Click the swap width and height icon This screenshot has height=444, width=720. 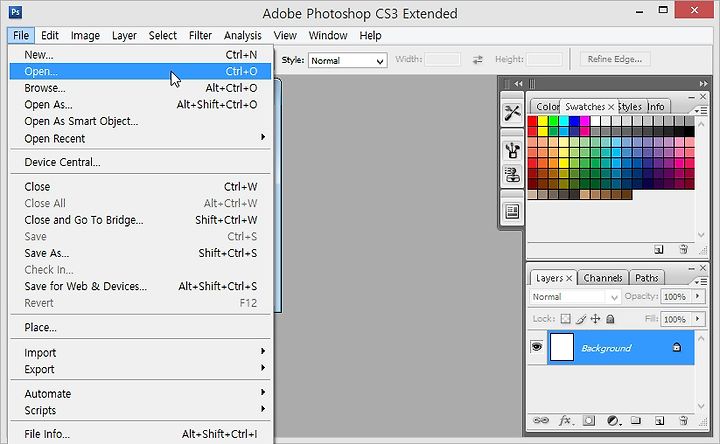(x=478, y=59)
